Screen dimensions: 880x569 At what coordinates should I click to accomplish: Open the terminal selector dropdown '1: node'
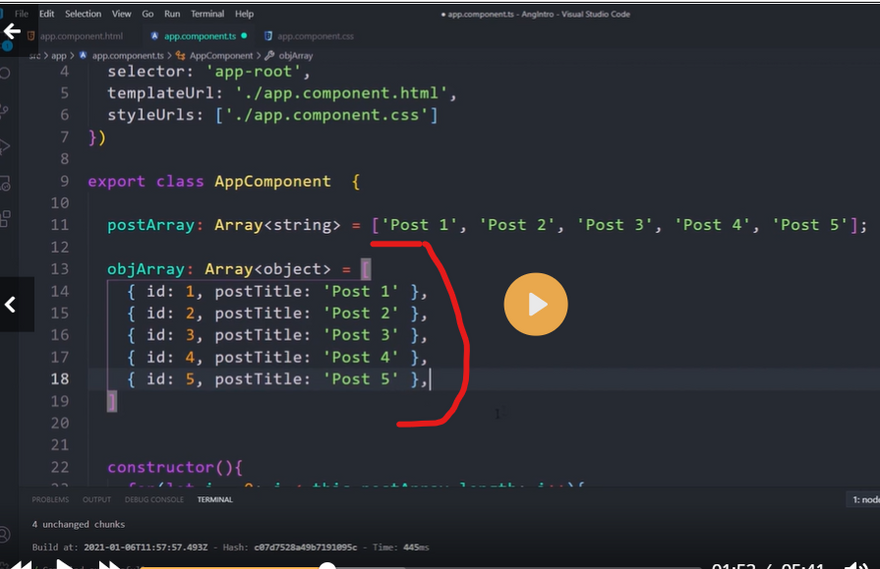[x=863, y=499]
